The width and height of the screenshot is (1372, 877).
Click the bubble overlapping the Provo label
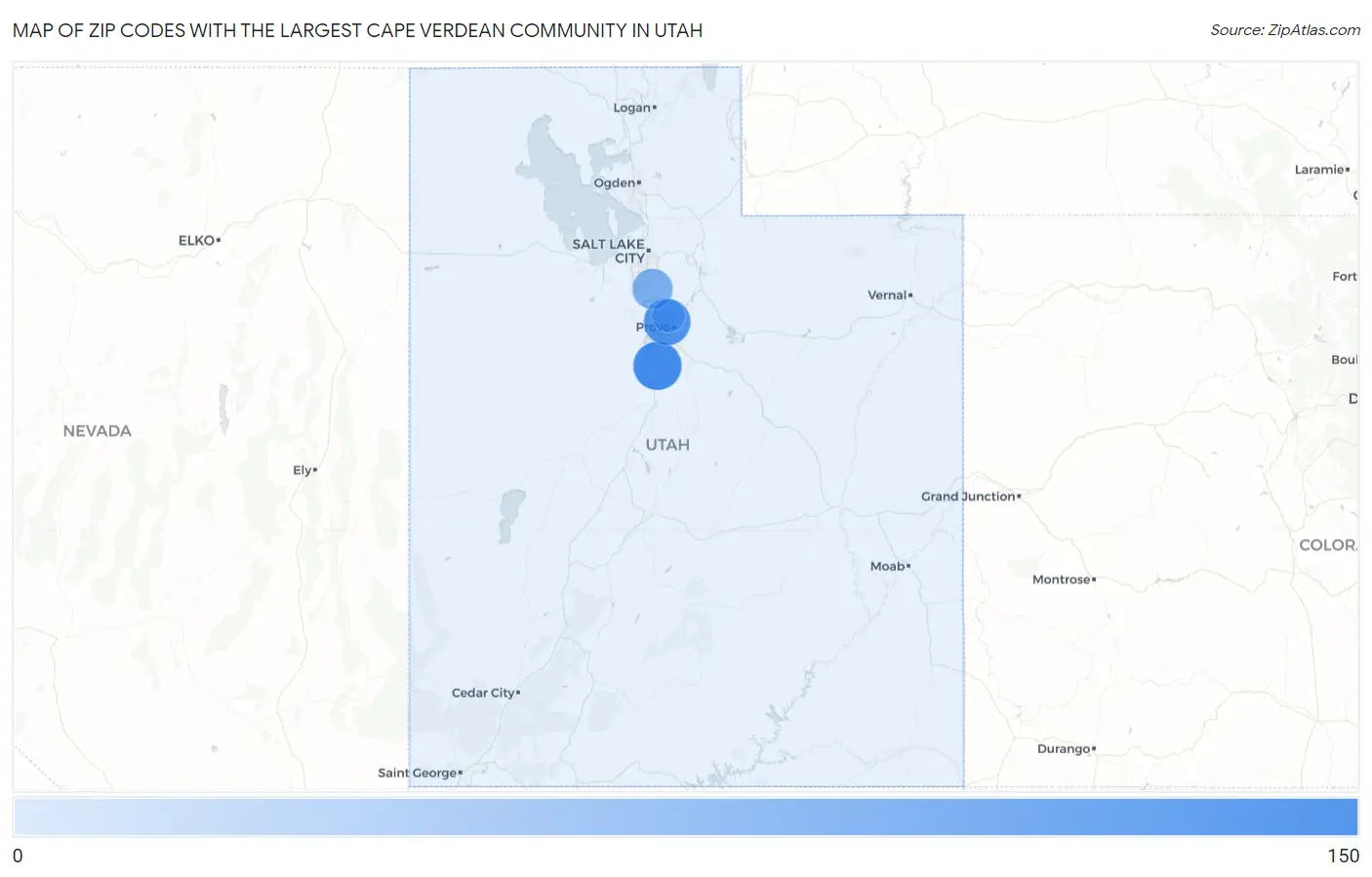(668, 321)
